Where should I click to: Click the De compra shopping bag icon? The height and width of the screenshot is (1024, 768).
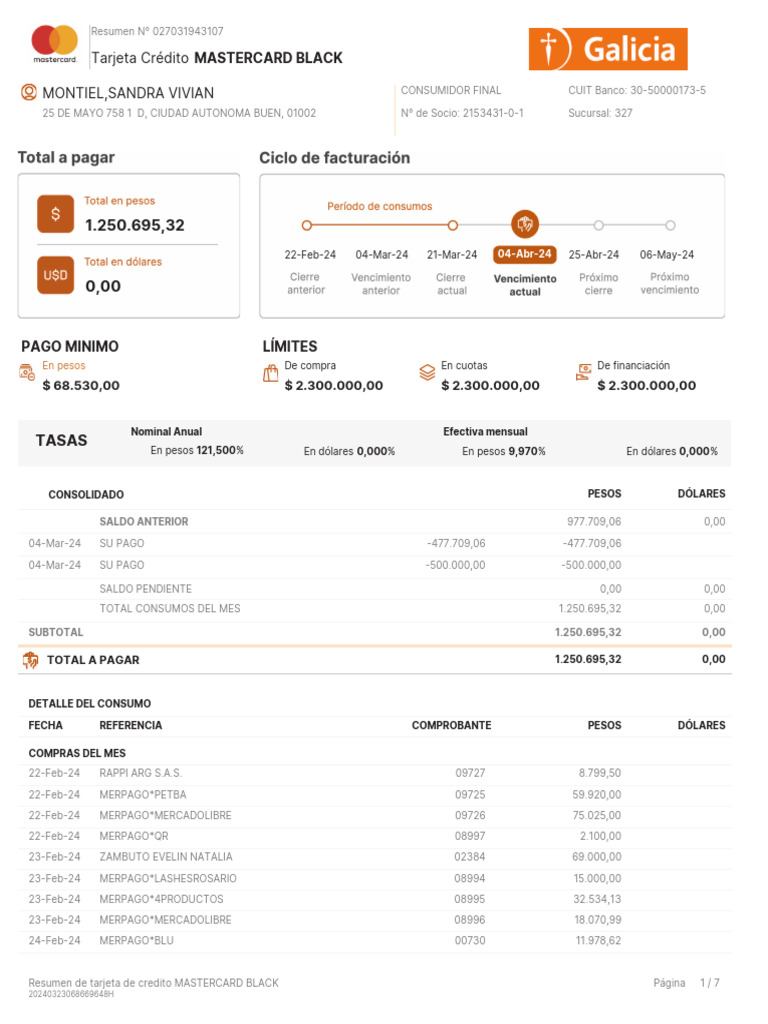270,374
